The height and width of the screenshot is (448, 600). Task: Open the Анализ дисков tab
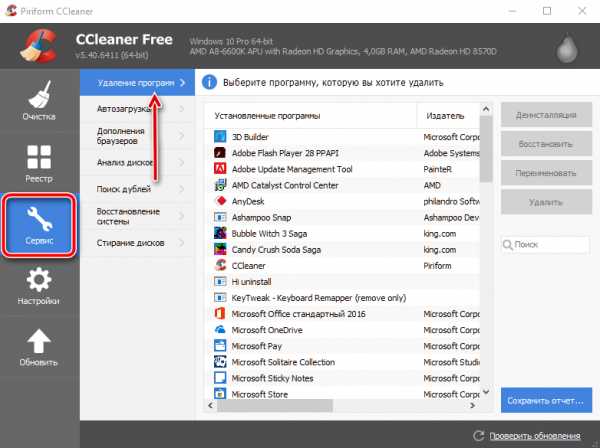click(x=137, y=163)
